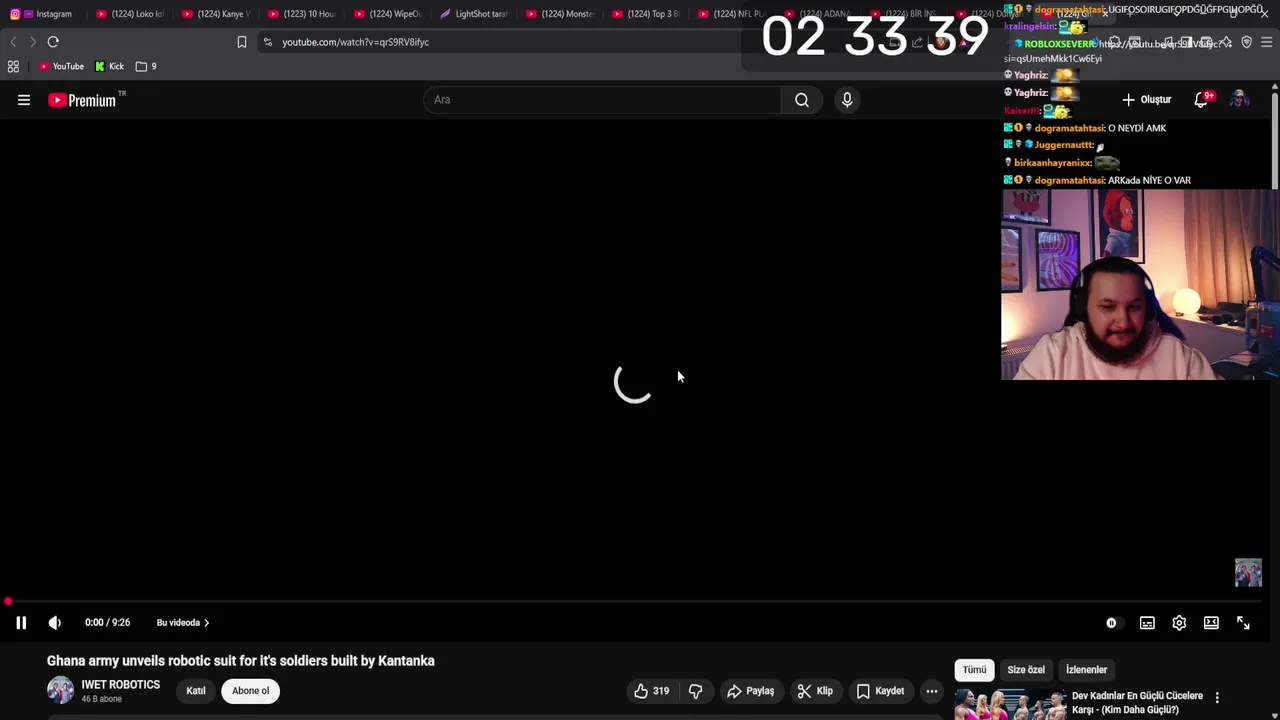Open the YouTube hamburger guide menu
Screen dimensions: 1280x720
point(24,100)
